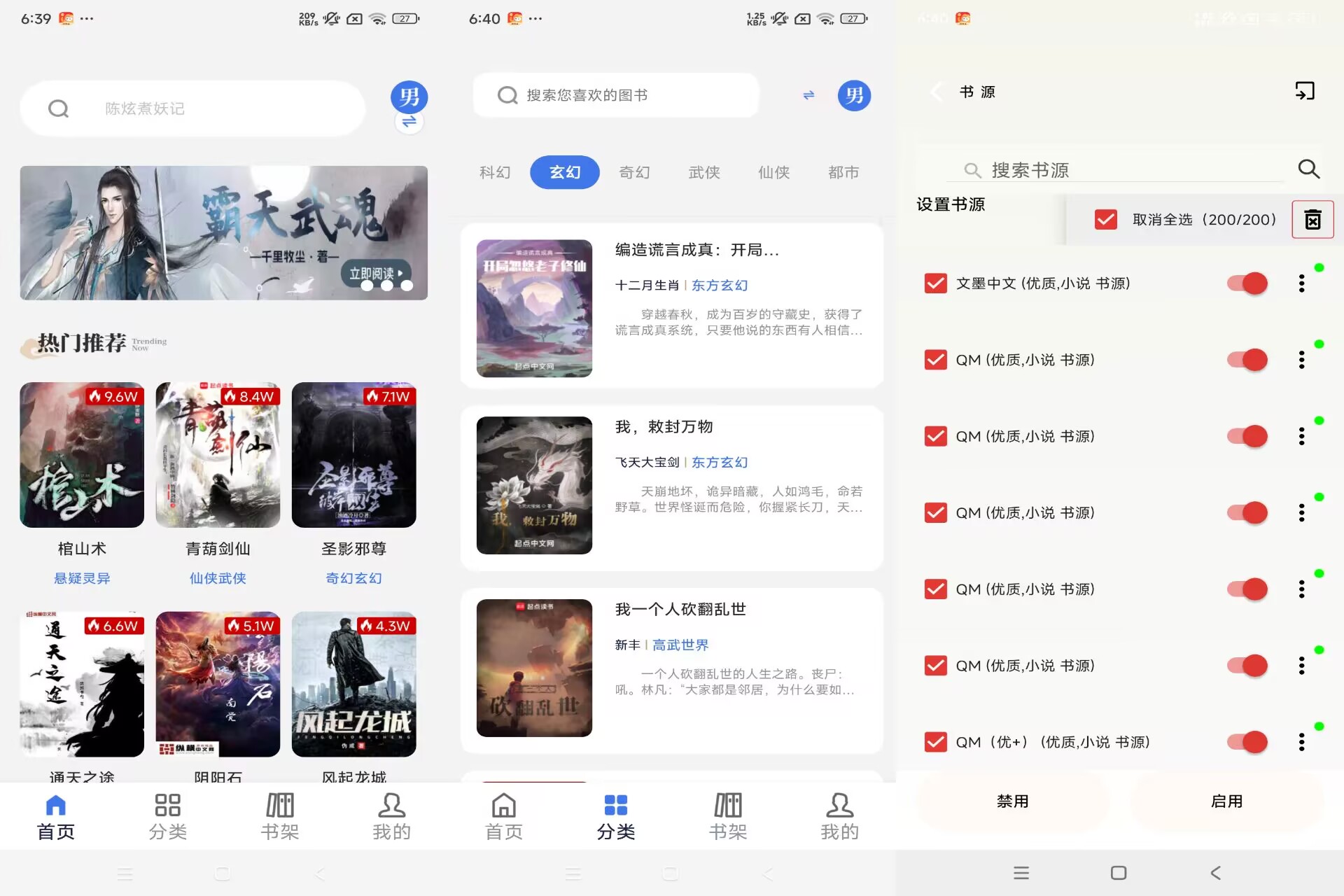Open the 我的 profile icon in bottom navigation
The height and width of the screenshot is (896, 1344).
point(391,814)
